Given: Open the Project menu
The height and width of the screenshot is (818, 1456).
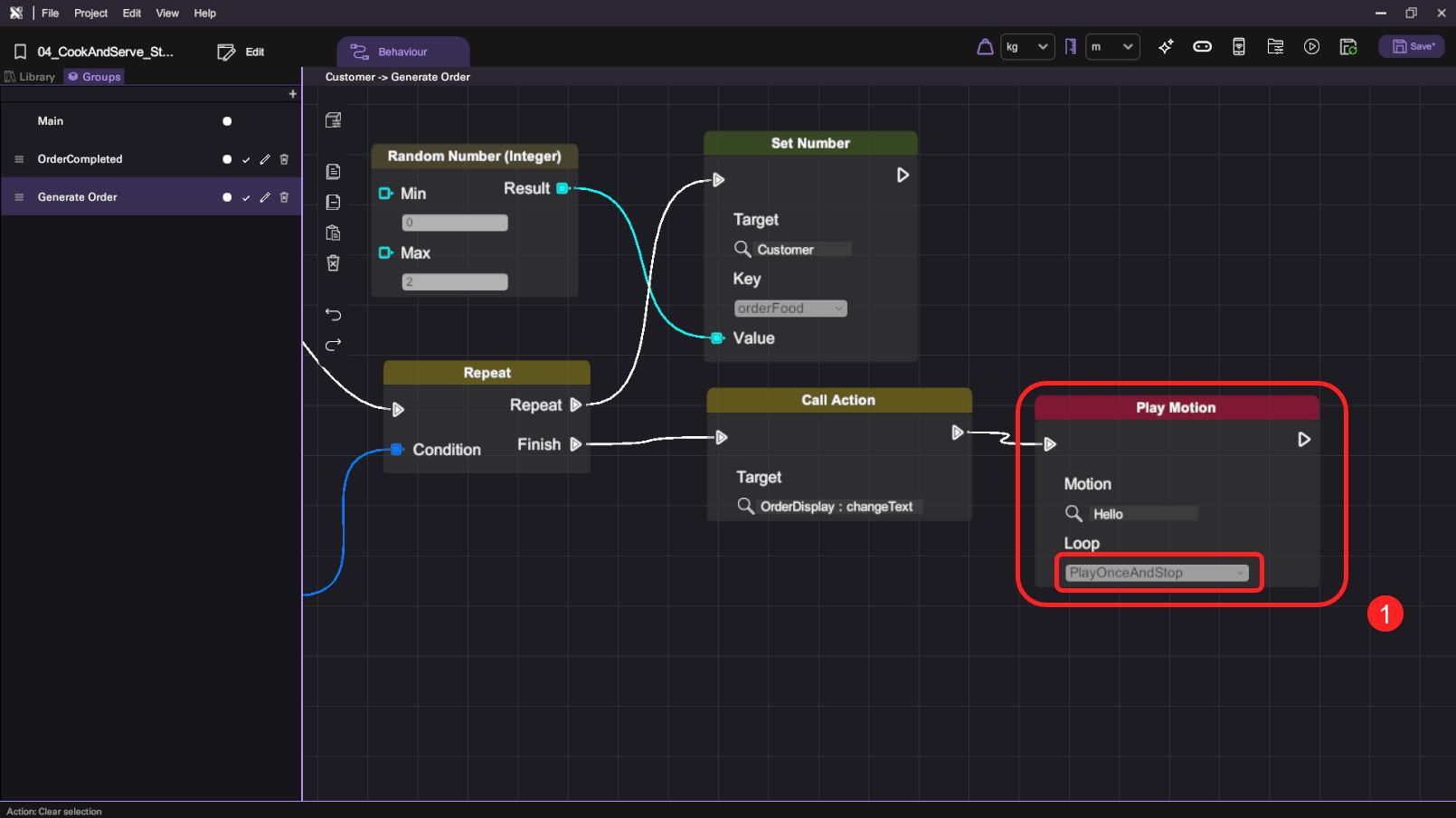Looking at the screenshot, I should point(90,14).
